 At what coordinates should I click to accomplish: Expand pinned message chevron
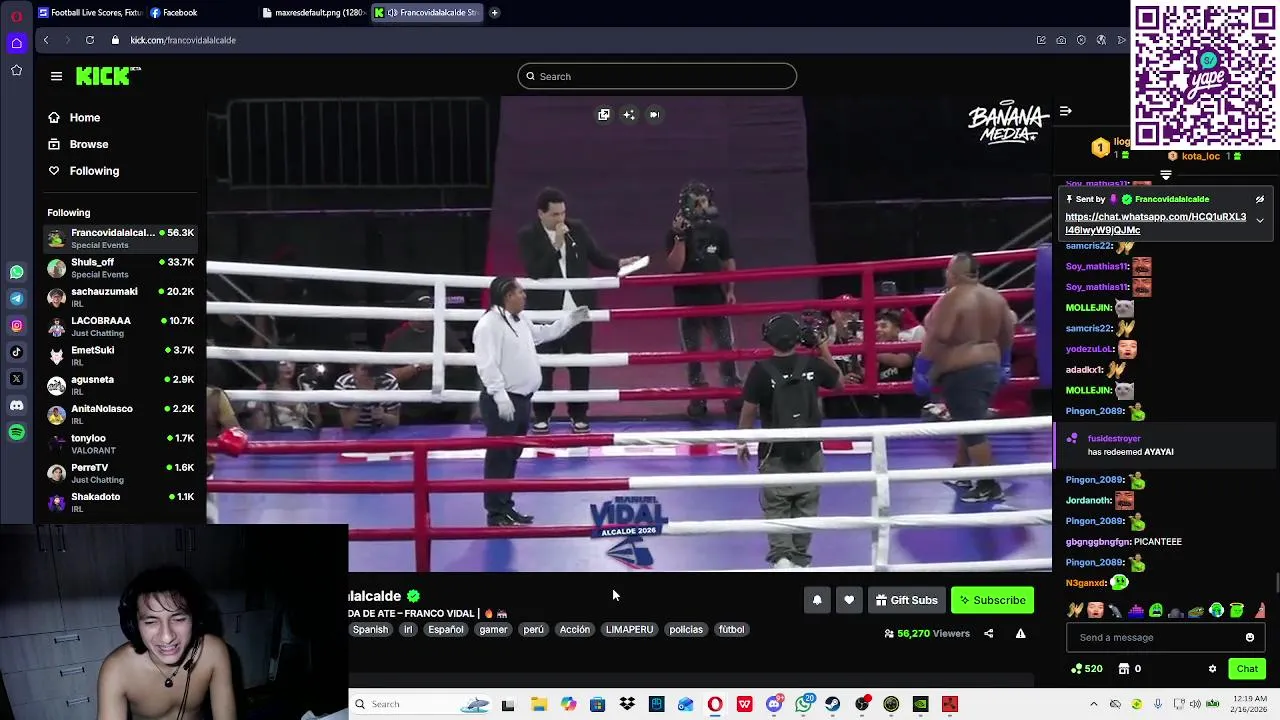coord(1260,220)
